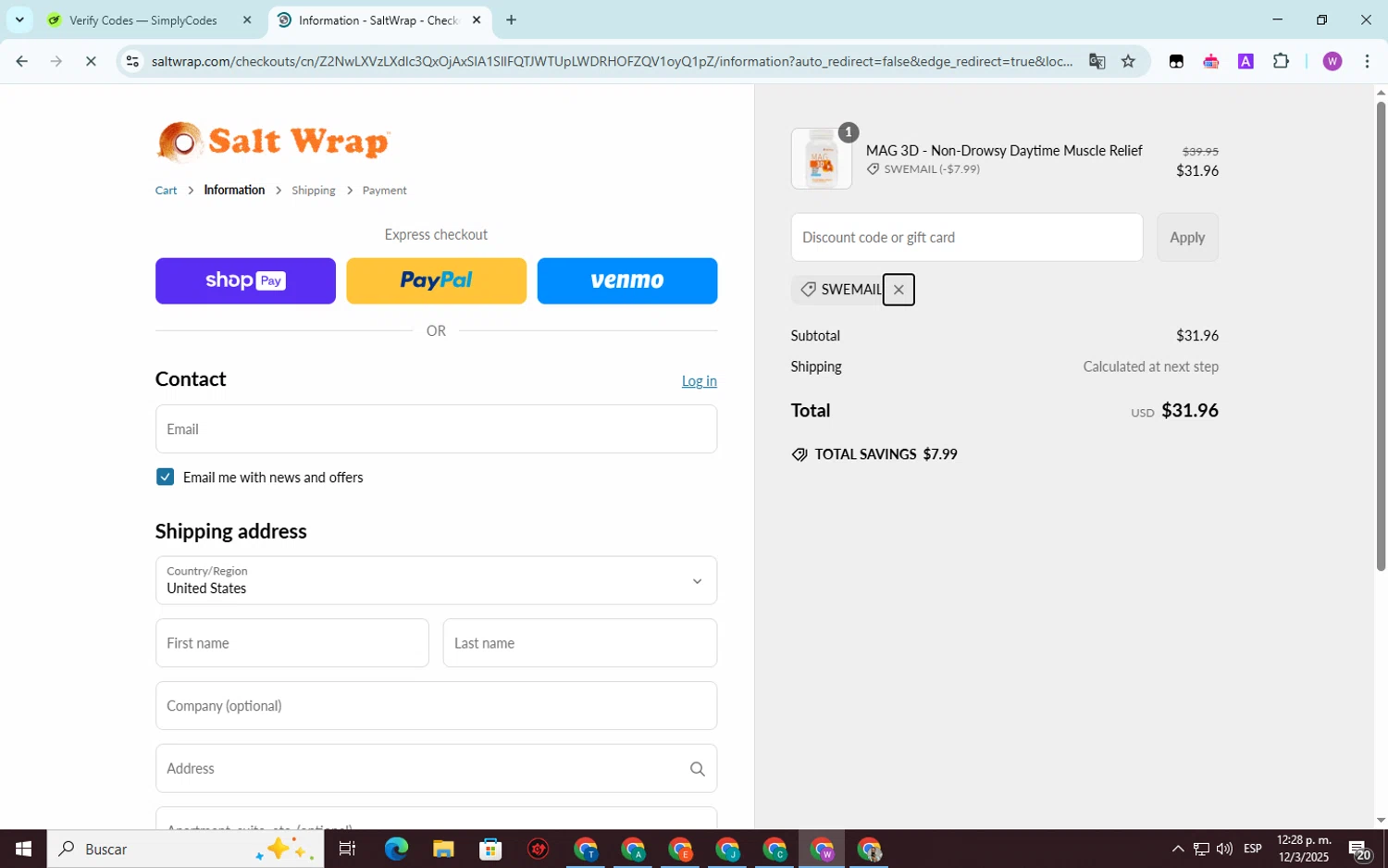Viewport: 1388px width, 868px height.
Task: Open Task View in the taskbar
Action: (347, 849)
